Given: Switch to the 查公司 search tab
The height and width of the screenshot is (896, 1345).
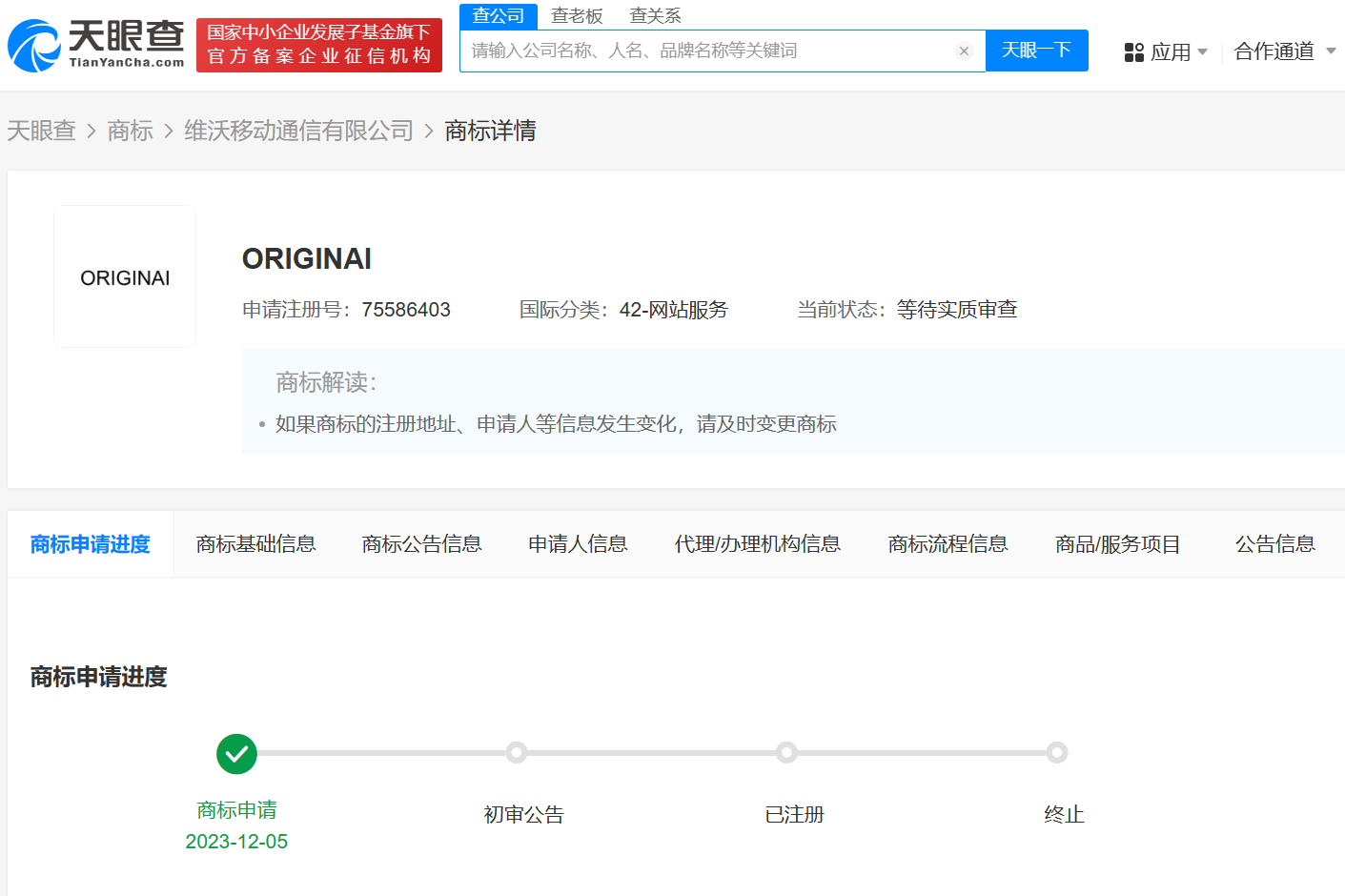Looking at the screenshot, I should 499,16.
